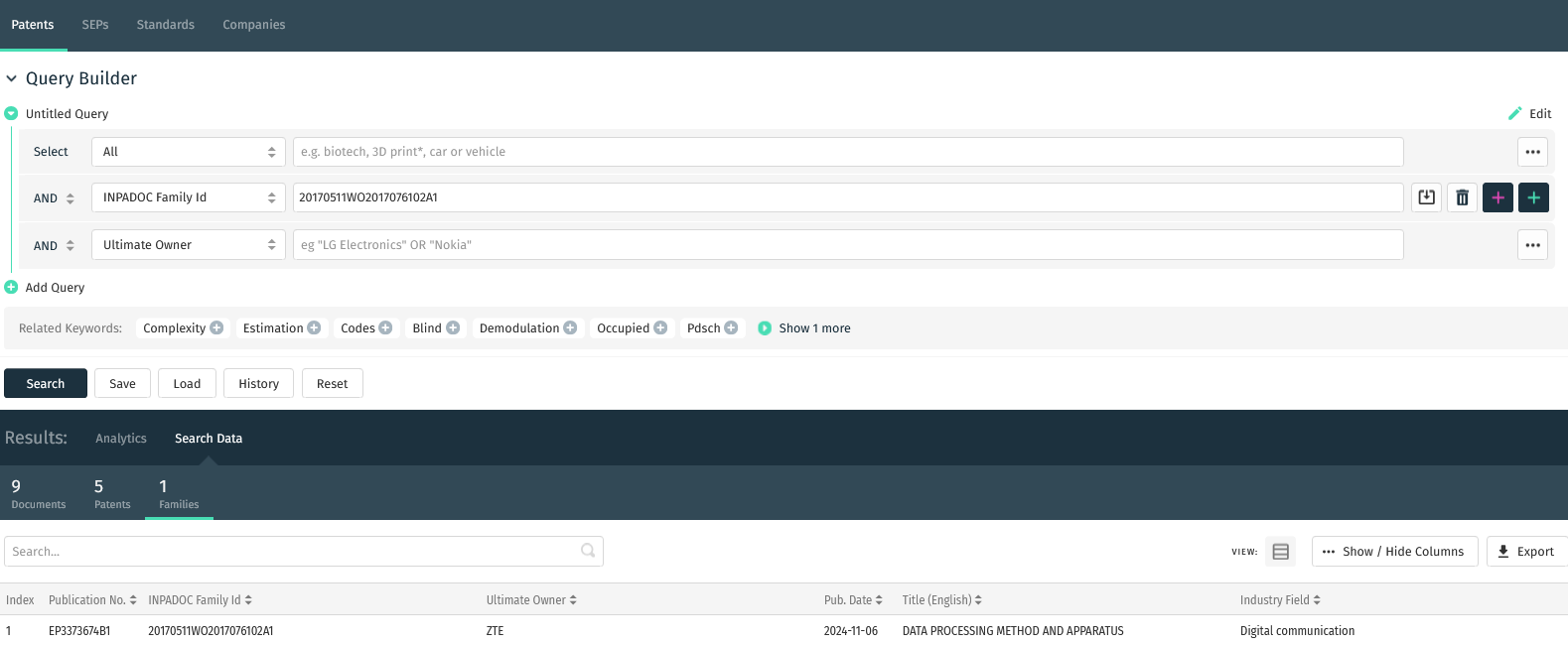Open the INPADOC Family Id field dropdown
The width and height of the screenshot is (1568, 645).
click(x=189, y=197)
